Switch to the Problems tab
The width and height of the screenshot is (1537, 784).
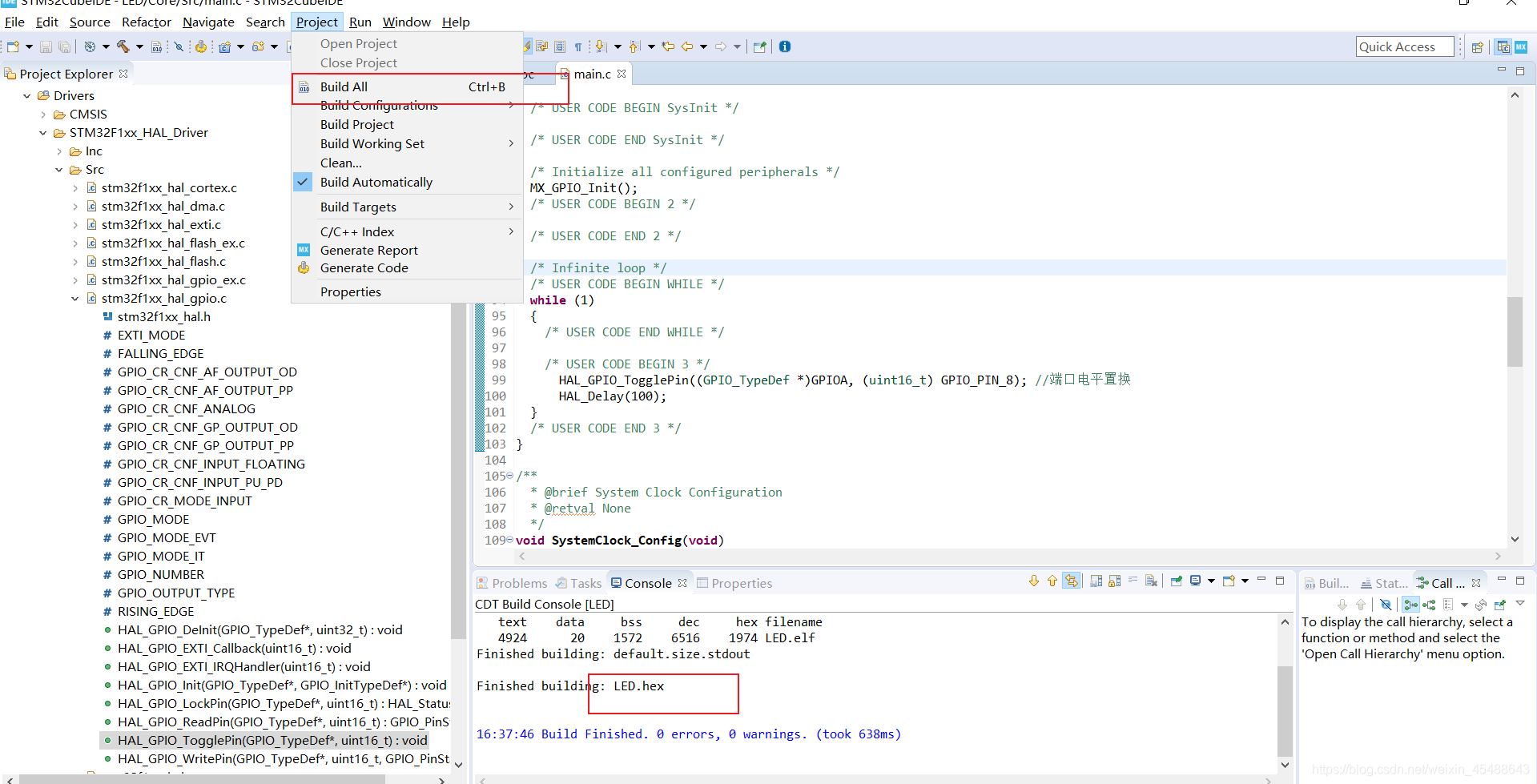pyautogui.click(x=512, y=583)
